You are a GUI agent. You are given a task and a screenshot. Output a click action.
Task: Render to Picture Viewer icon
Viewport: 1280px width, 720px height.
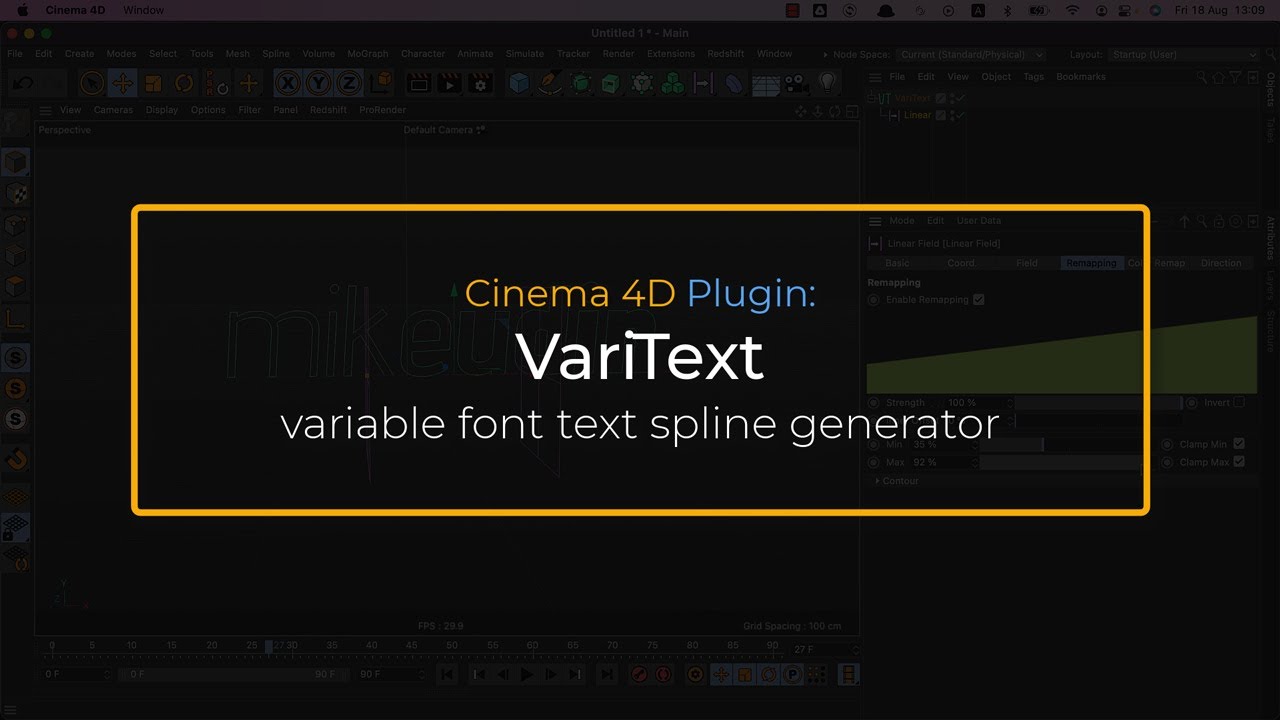449,84
